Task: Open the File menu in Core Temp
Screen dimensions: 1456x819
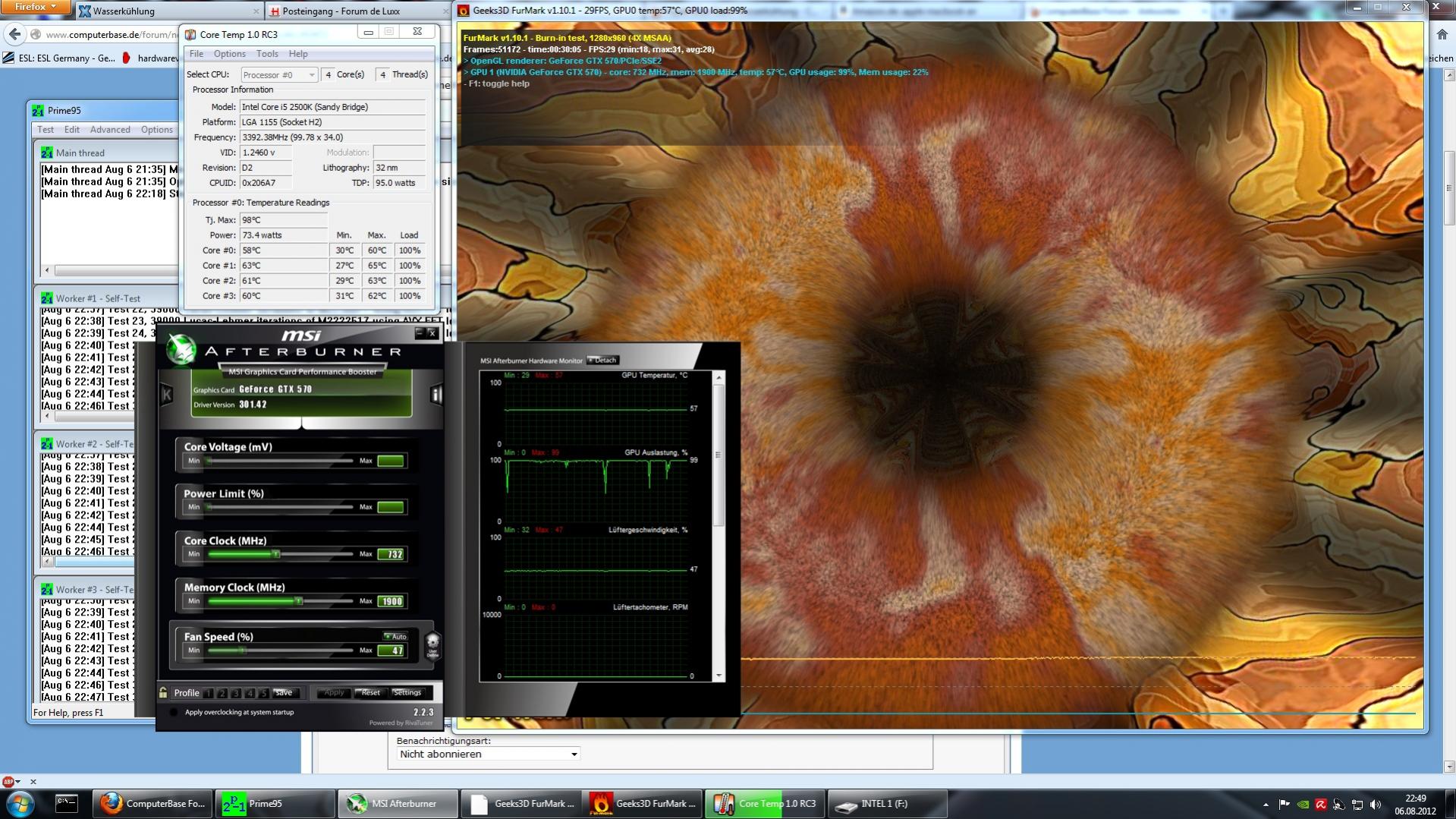Action: pyautogui.click(x=197, y=54)
